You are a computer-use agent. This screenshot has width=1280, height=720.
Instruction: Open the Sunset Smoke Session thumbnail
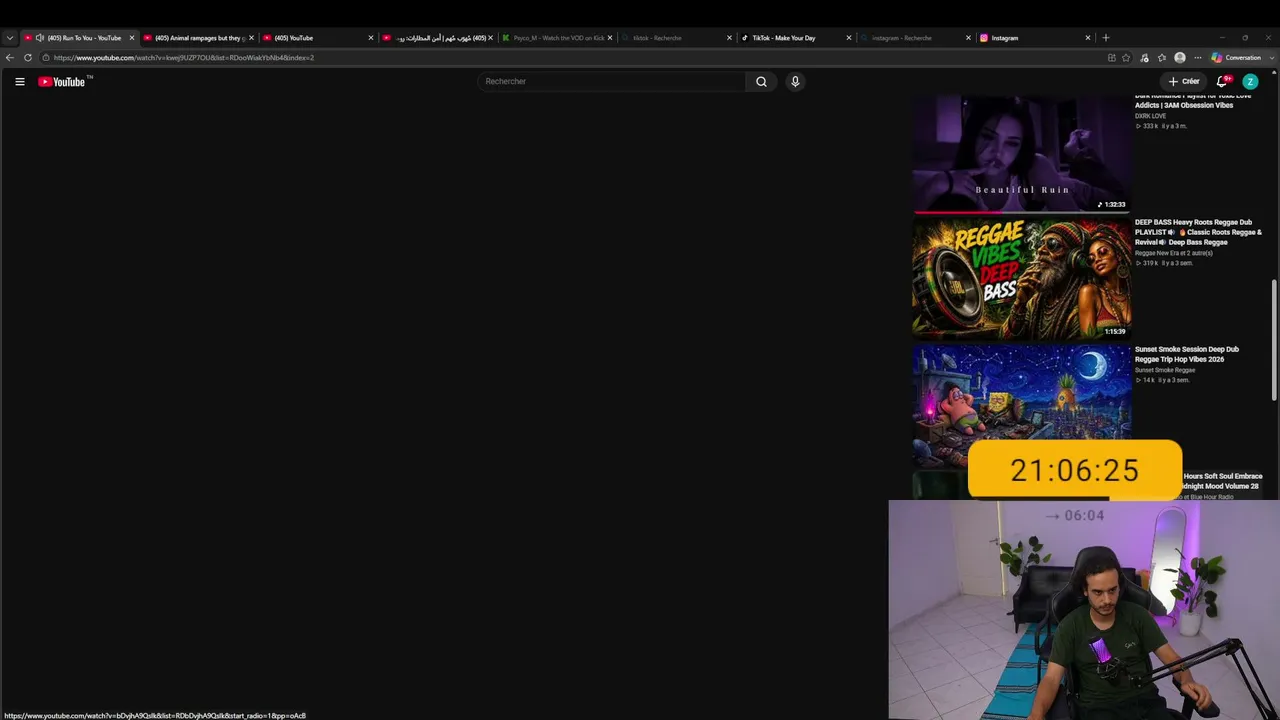click(1021, 406)
